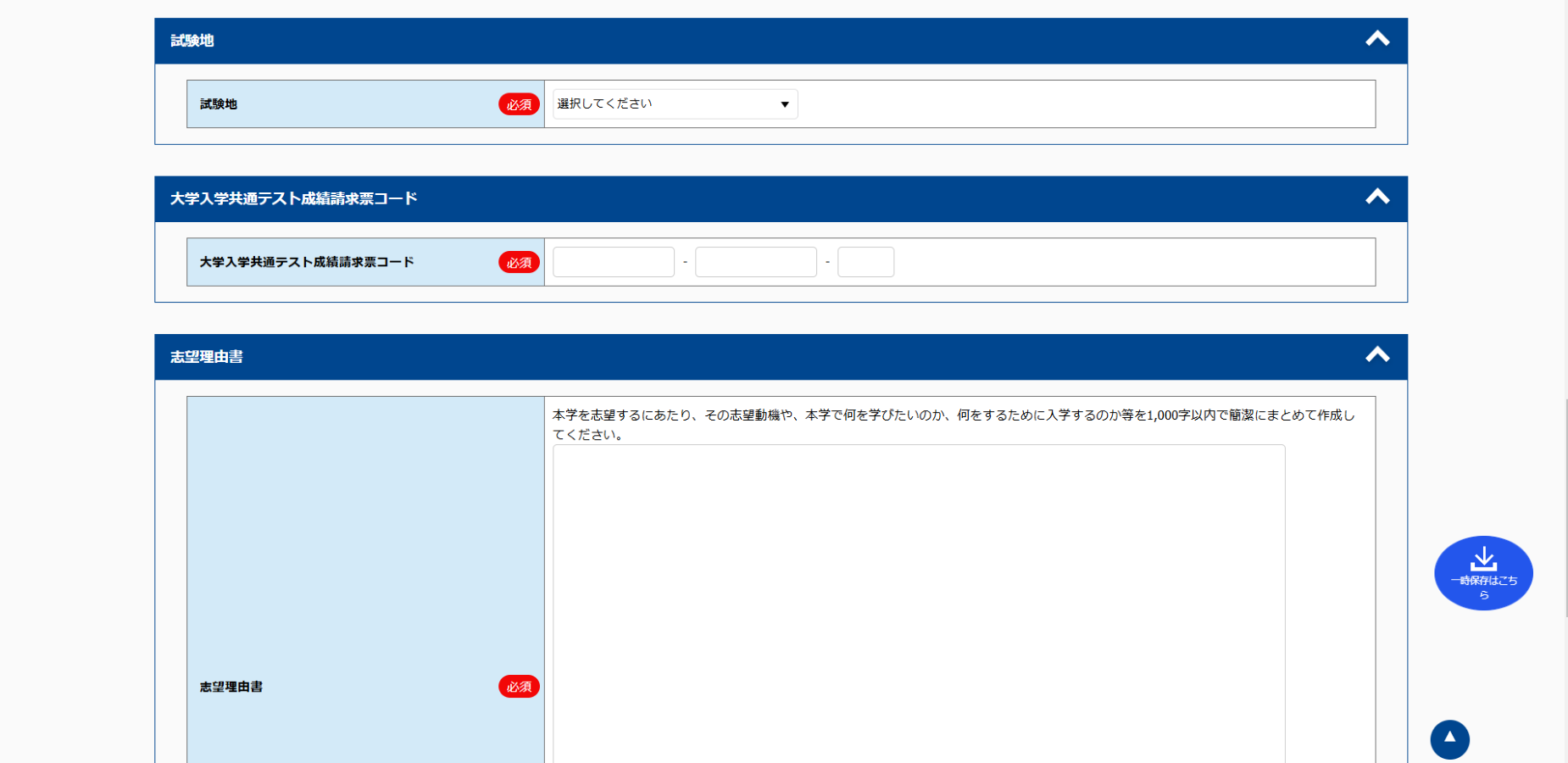Click the back-to-top arrow button

1449,739
